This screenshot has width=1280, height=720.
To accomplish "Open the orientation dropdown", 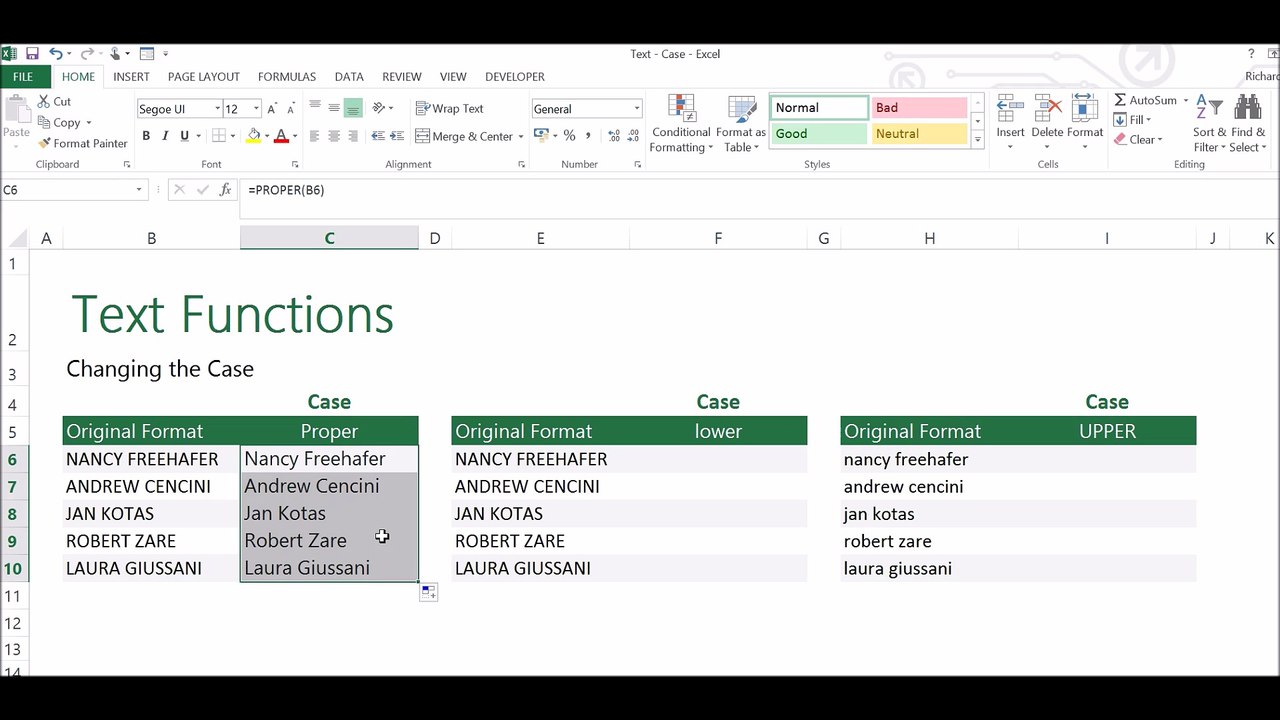I will (383, 107).
